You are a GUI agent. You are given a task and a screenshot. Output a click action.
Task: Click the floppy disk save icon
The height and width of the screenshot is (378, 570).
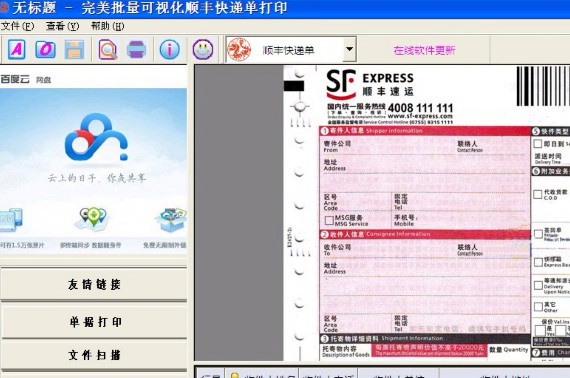tap(74, 49)
